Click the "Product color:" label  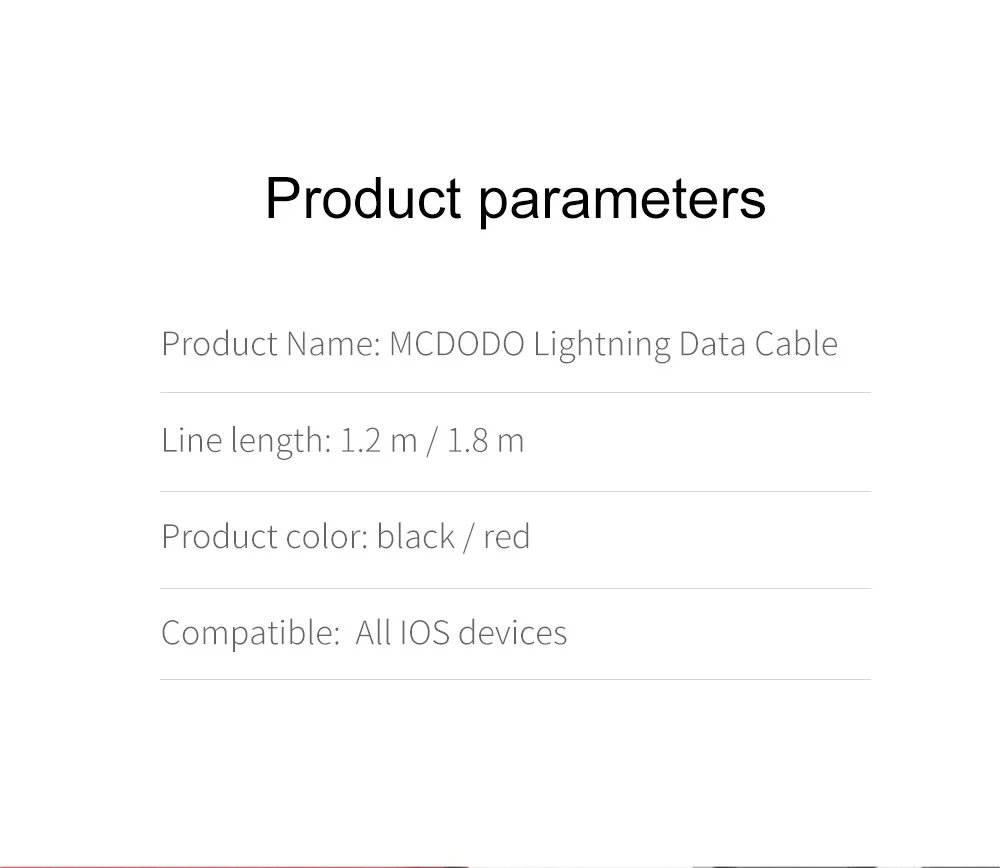pyautogui.click(x=264, y=537)
